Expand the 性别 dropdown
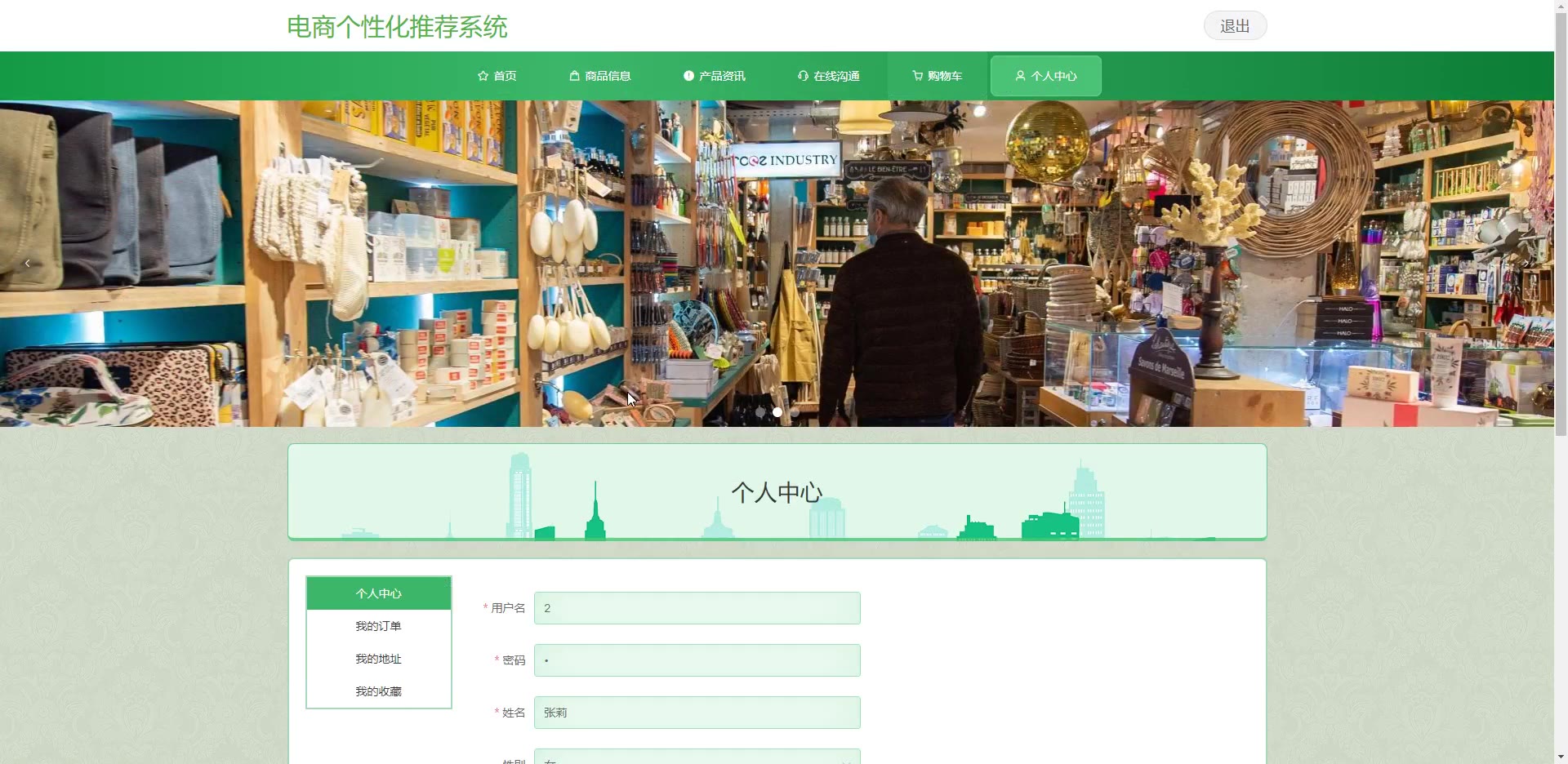 (697, 757)
